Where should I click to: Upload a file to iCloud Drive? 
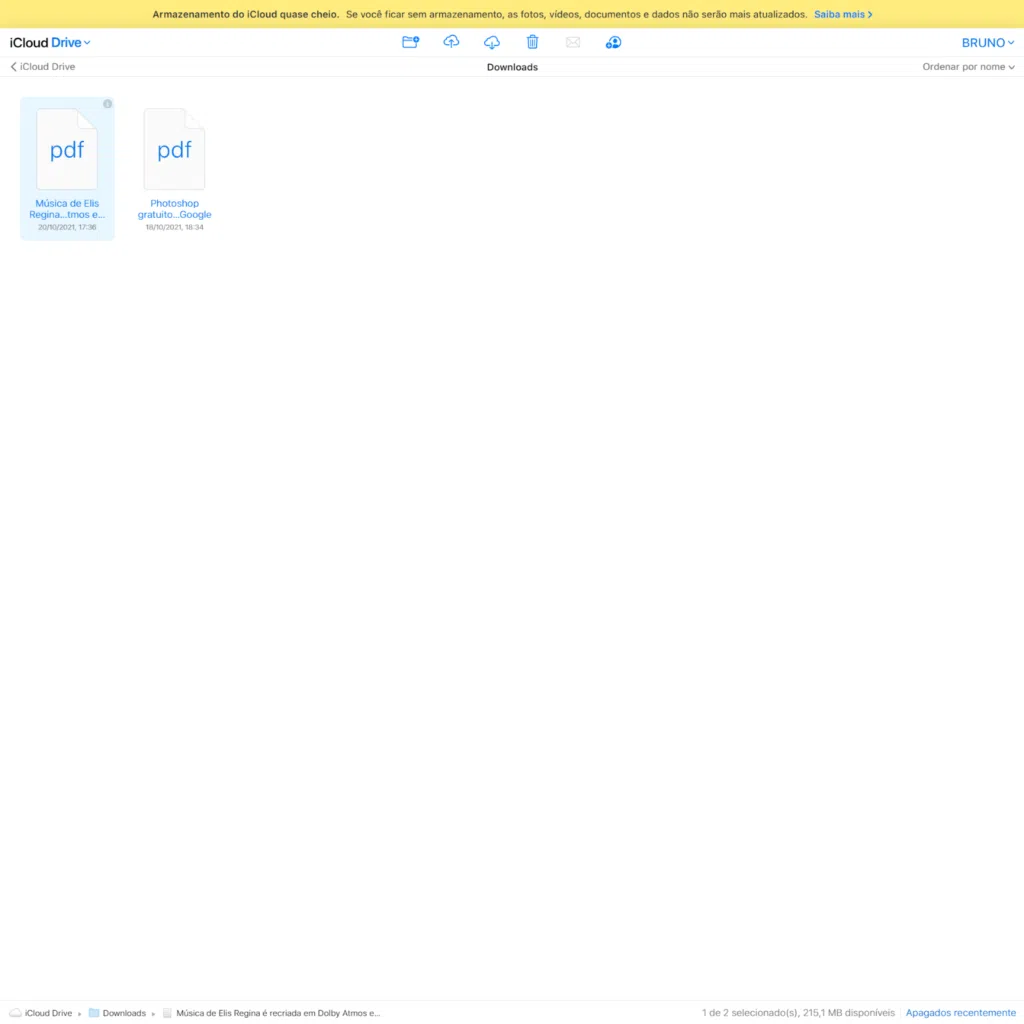pos(451,42)
